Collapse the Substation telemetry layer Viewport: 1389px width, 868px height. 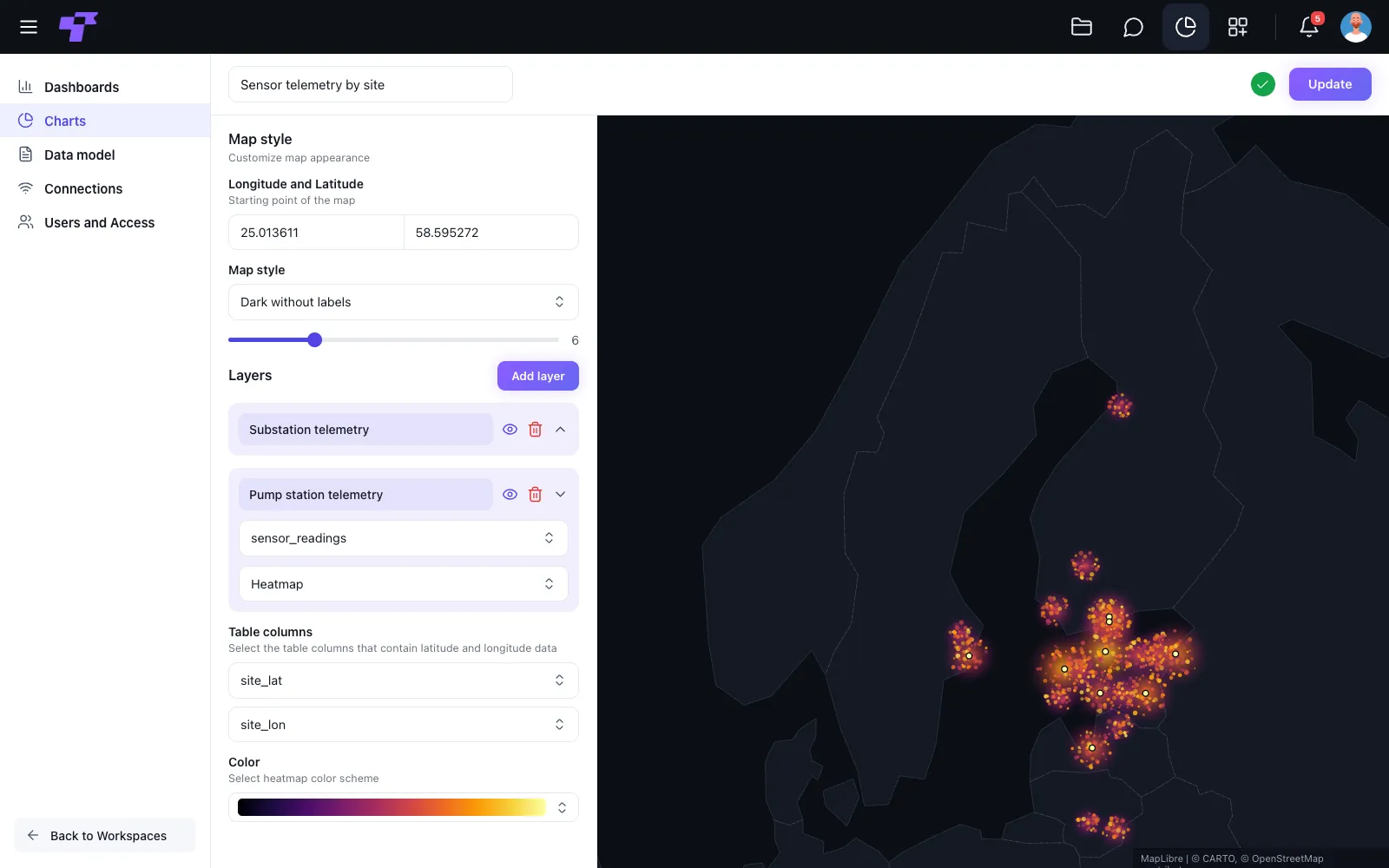point(560,430)
